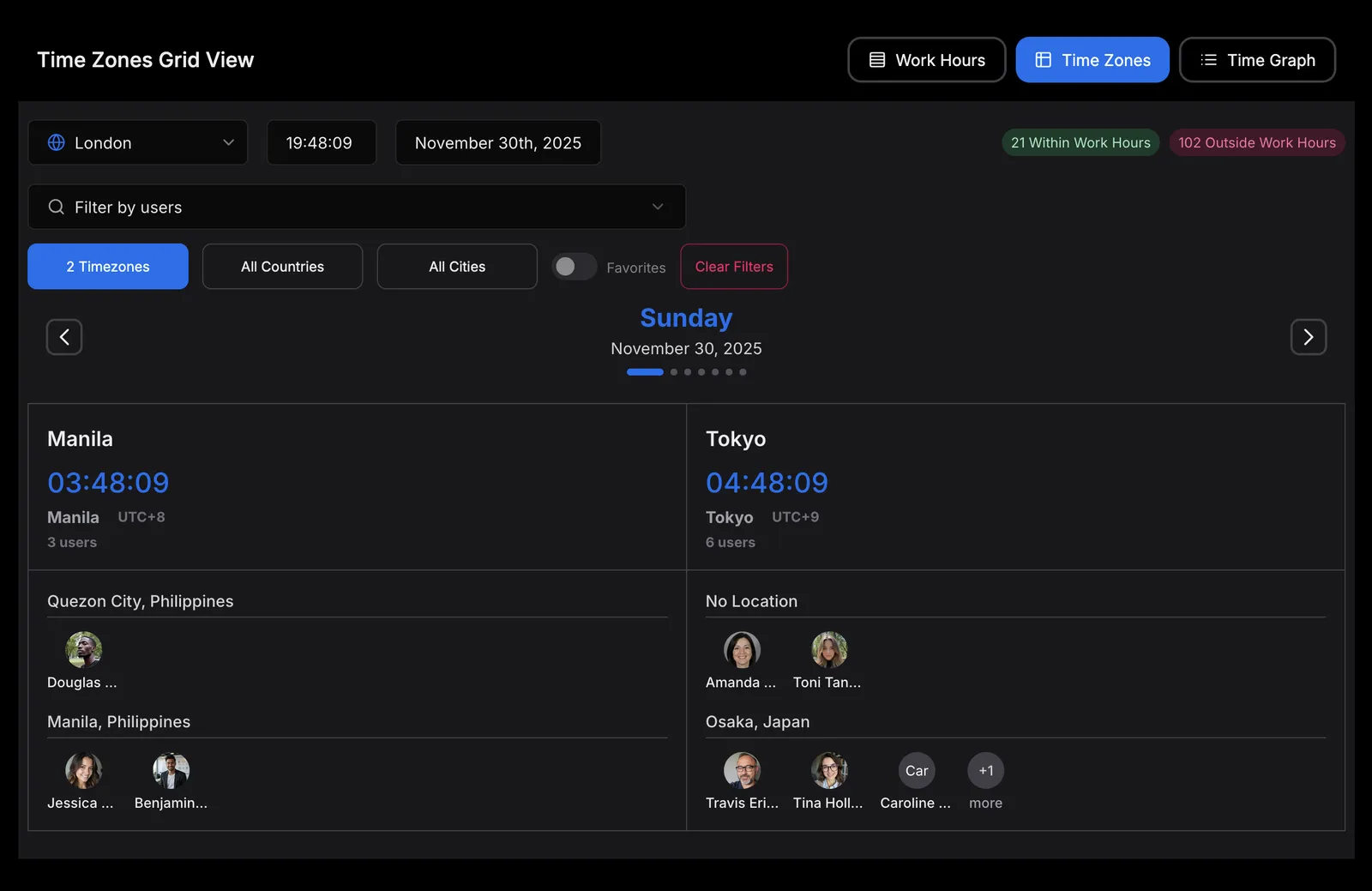
Task: Open the Time Graph view
Action: tap(1257, 60)
